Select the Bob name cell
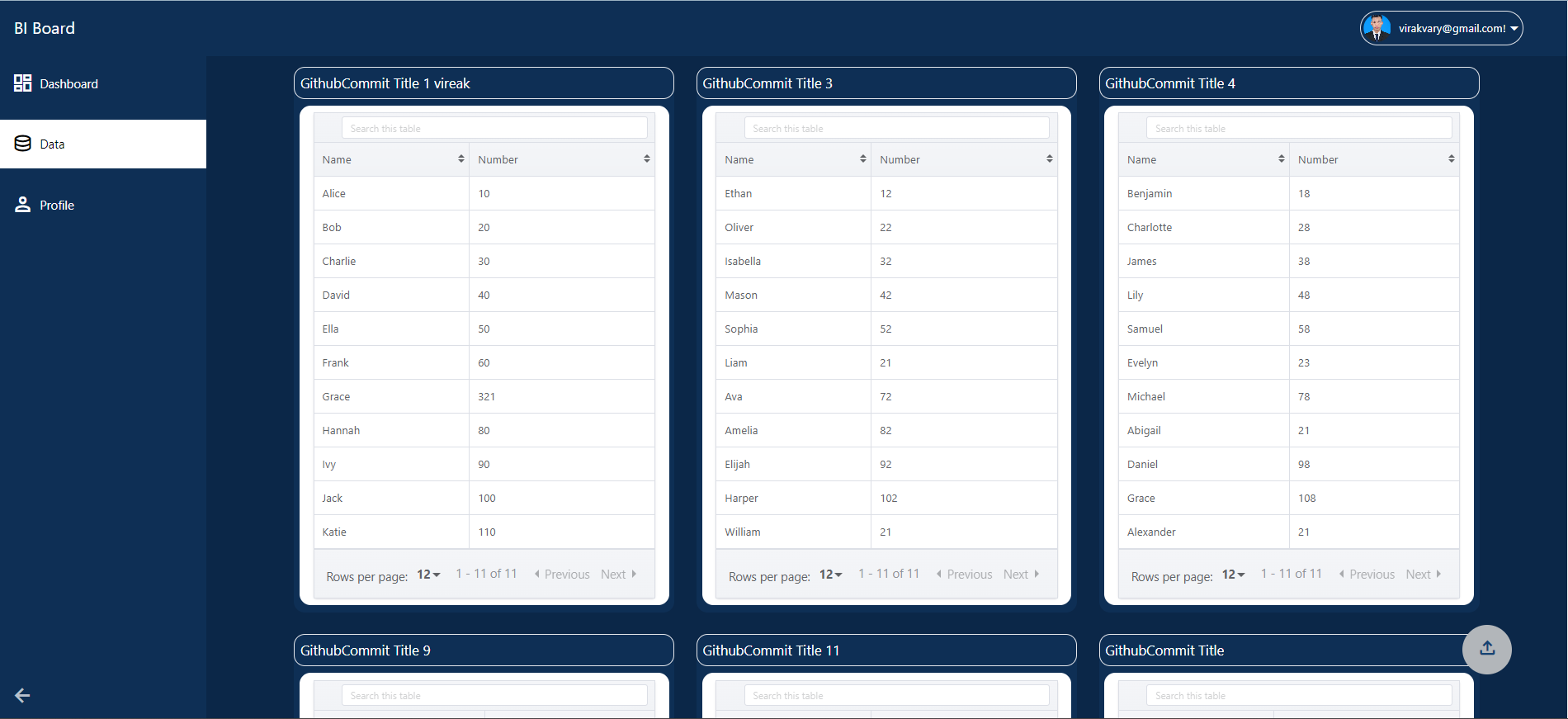Viewport: 1568px width, 719px height. coord(391,227)
